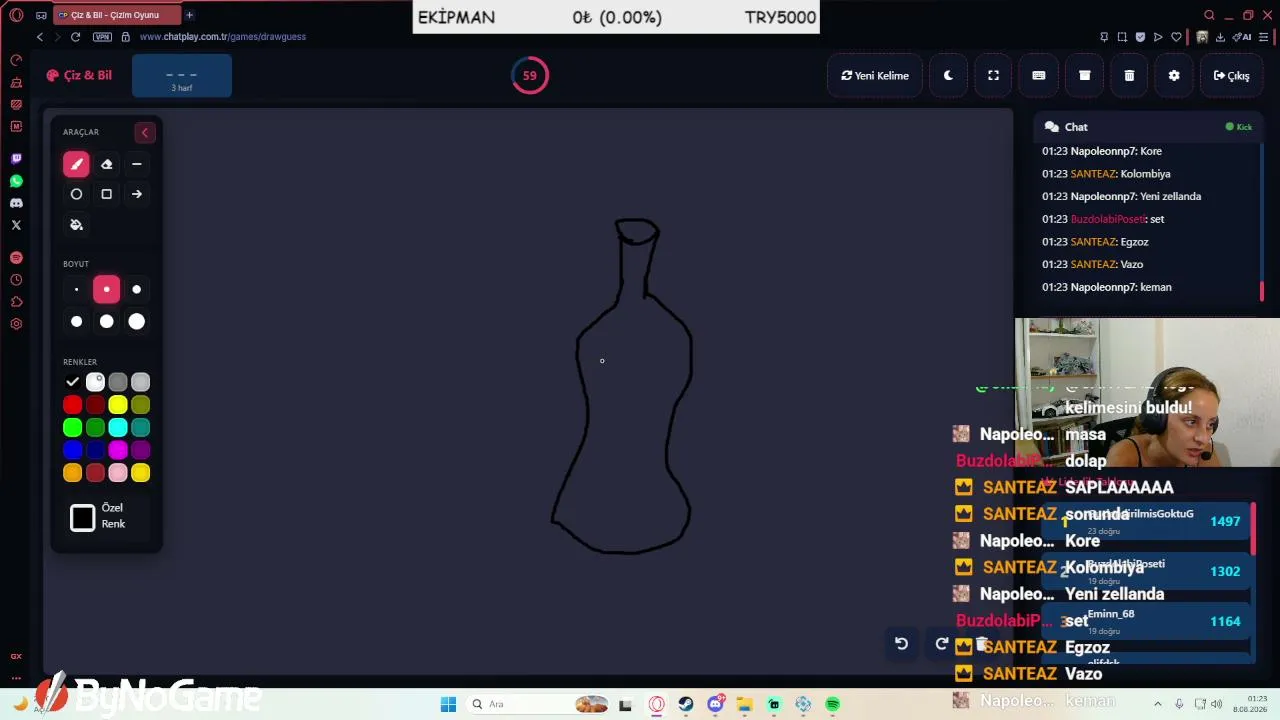1280x720 pixels.
Task: Enter fullscreen mode for the canvas
Action: click(993, 75)
